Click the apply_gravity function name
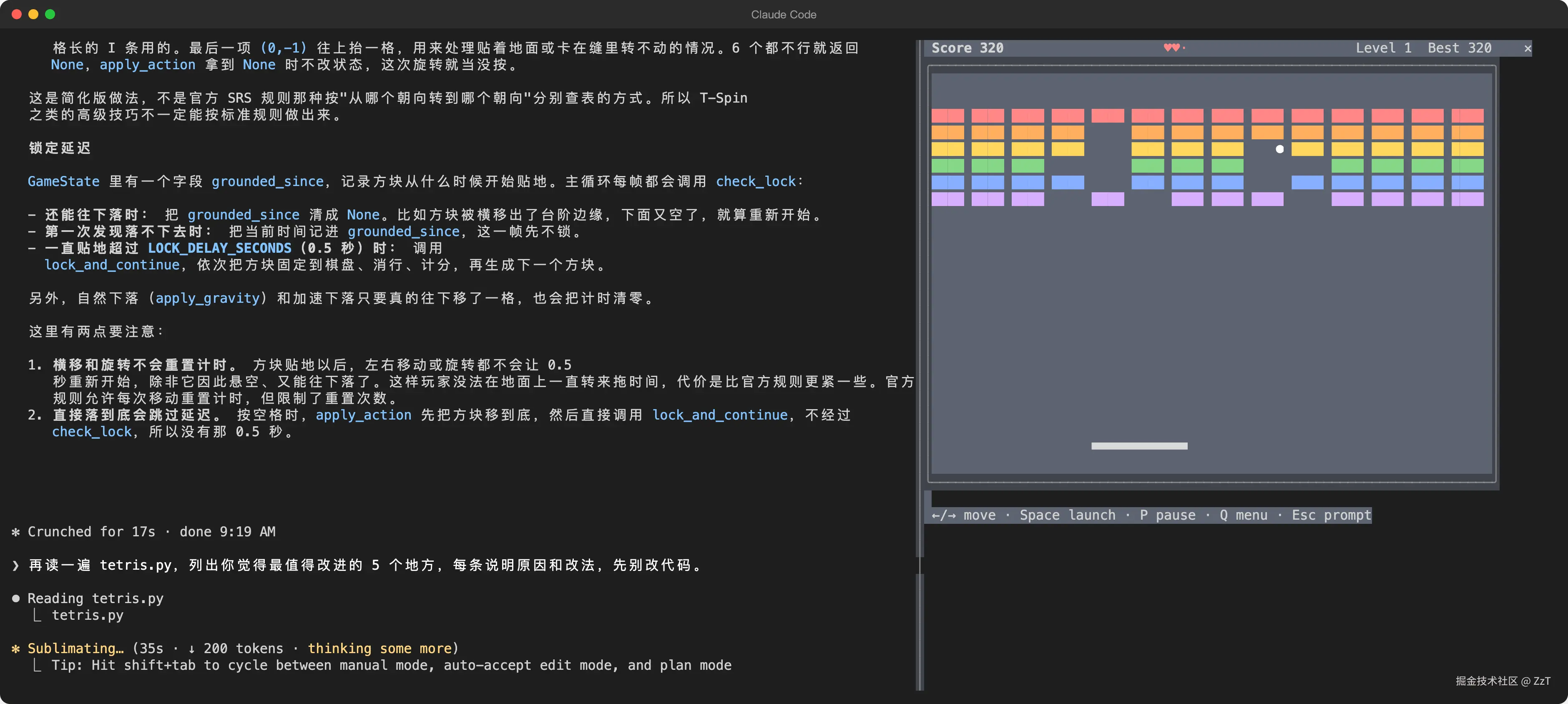 point(208,299)
